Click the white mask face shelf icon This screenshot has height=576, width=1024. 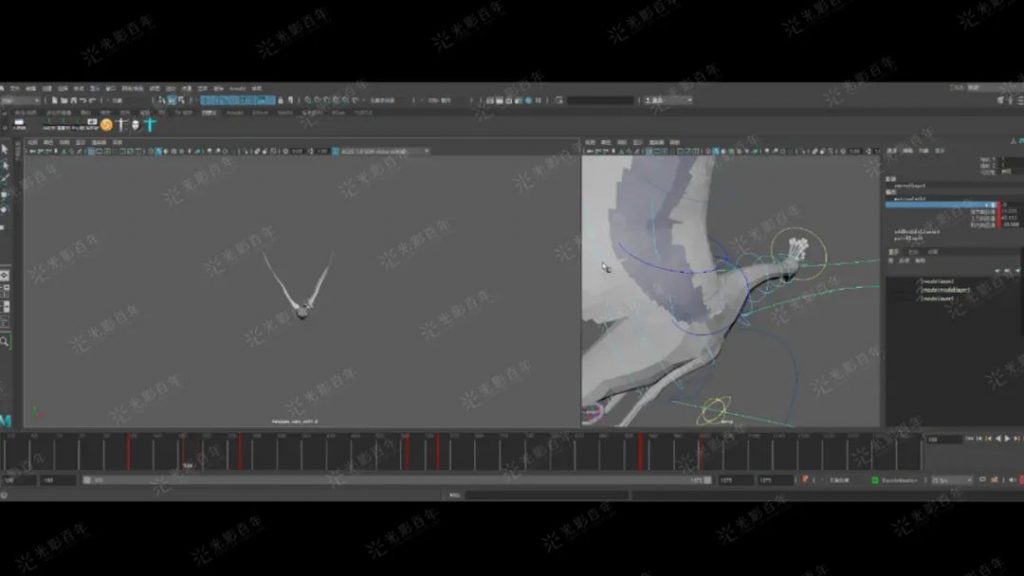(135, 125)
